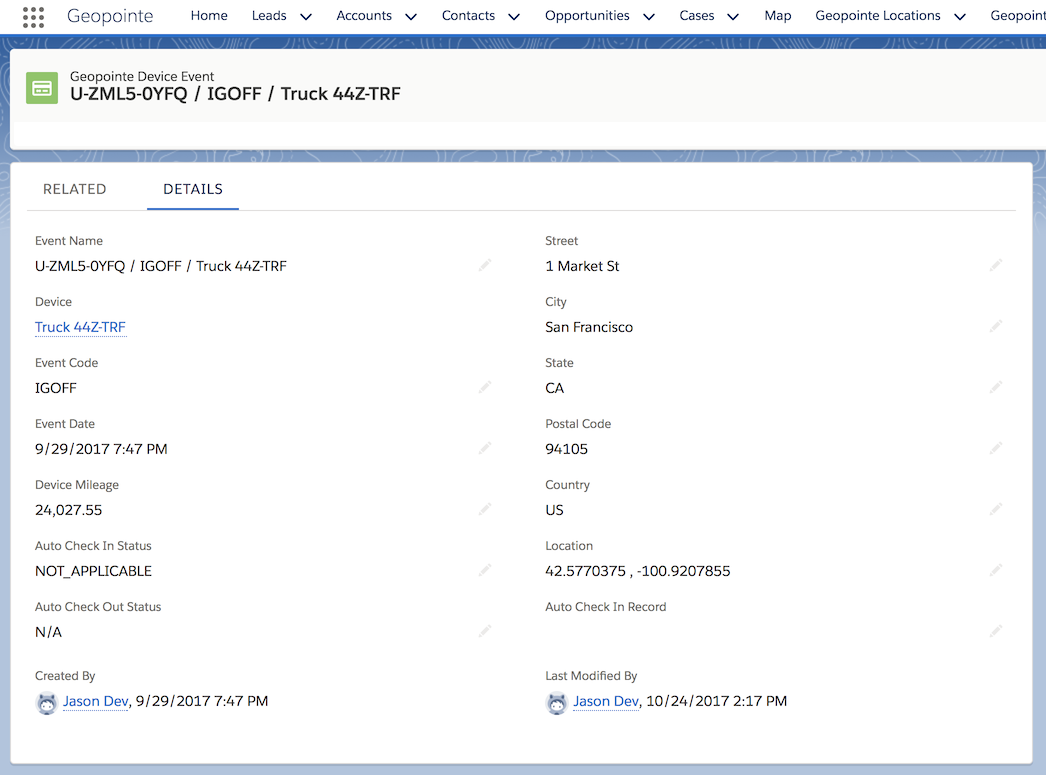Click the record title U-ZML5-0YFQ / IGOFF / Truck 44Z-TRF

click(x=235, y=94)
